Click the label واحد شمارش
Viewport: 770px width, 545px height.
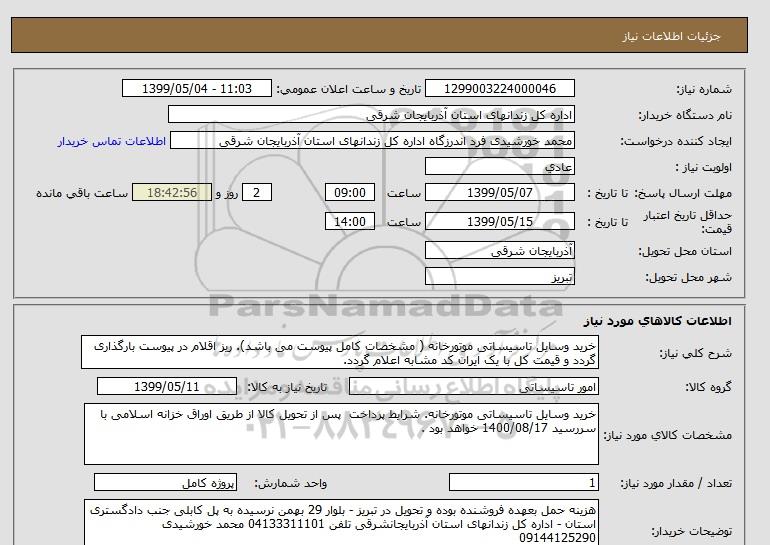[291, 484]
